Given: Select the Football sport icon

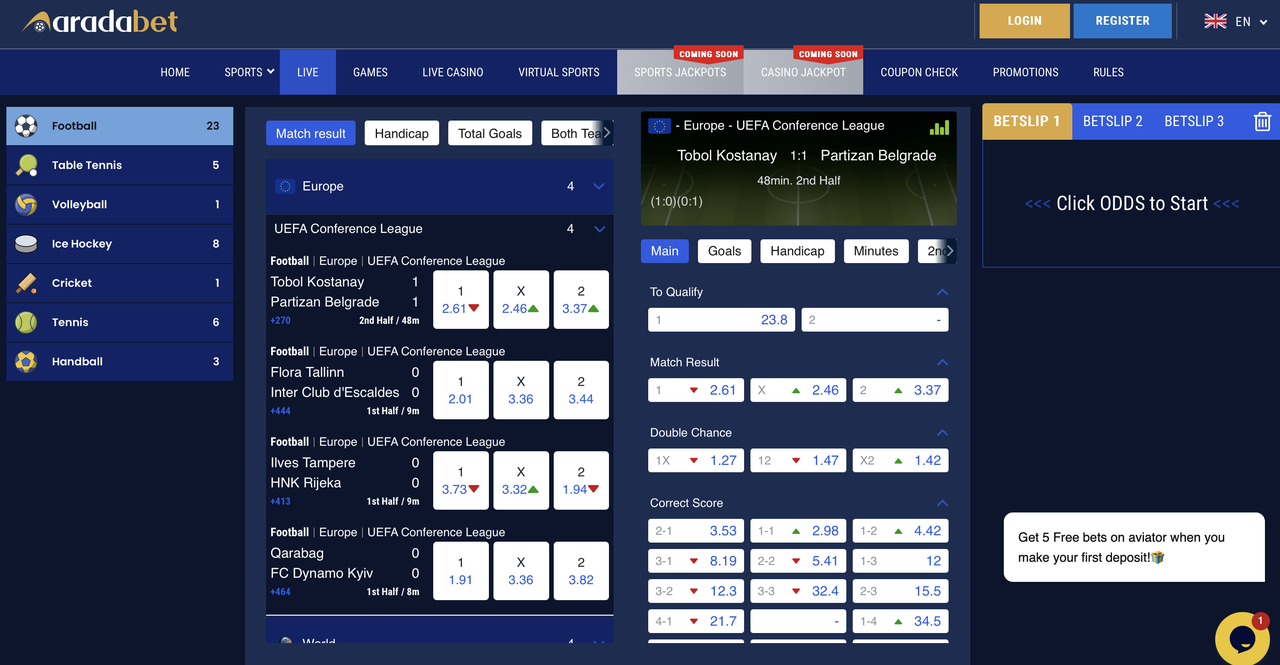Looking at the screenshot, I should pyautogui.click(x=27, y=126).
